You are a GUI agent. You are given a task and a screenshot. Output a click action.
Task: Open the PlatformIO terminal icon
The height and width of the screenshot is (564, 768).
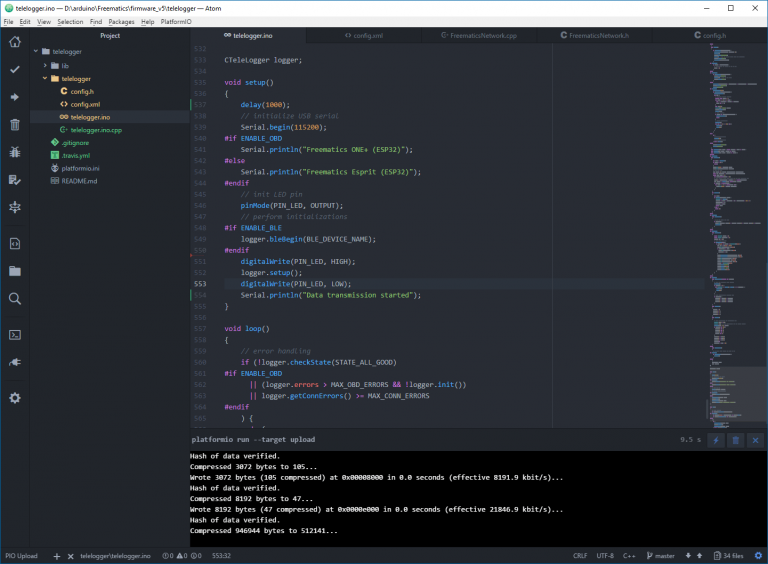point(14,335)
